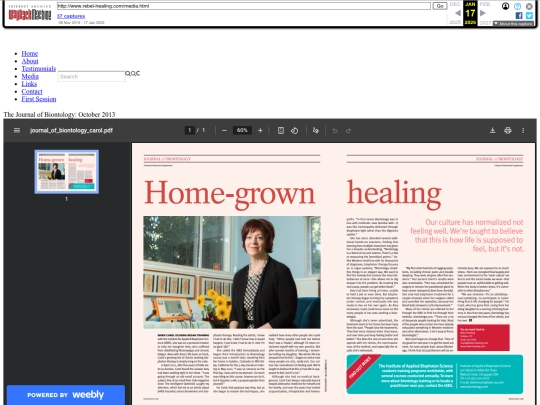The width and height of the screenshot is (540, 405).
Task: Click the PDF redo arrow
Action: pyautogui.click(x=349, y=131)
